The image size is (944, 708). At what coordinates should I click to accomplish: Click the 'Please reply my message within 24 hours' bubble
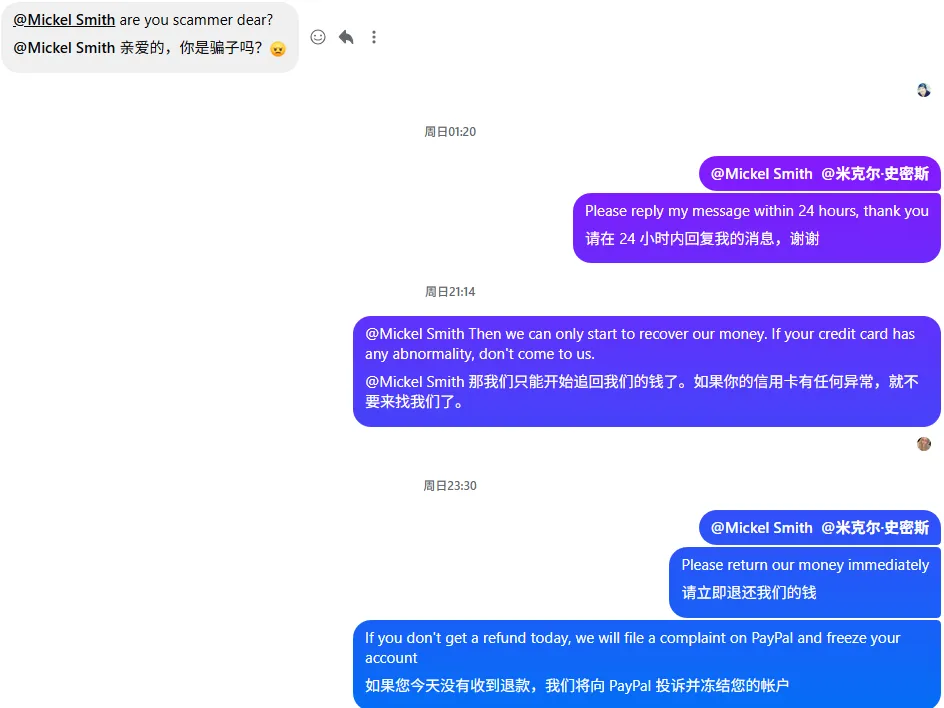pyautogui.click(x=757, y=228)
